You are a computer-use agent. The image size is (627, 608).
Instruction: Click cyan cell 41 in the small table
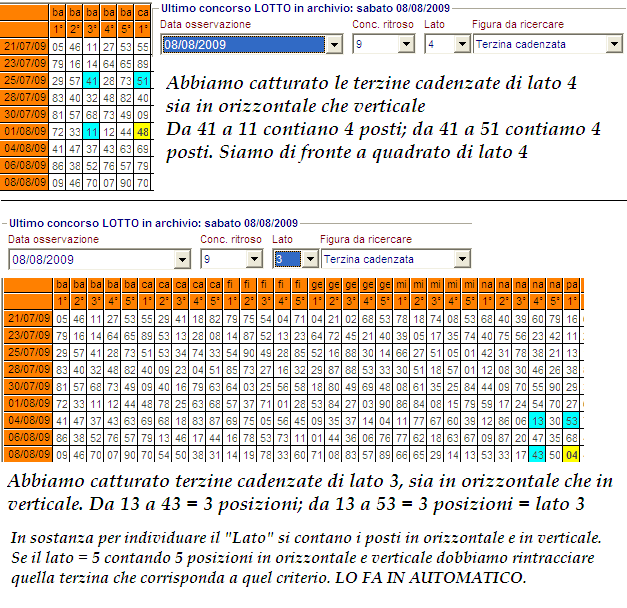point(92,81)
